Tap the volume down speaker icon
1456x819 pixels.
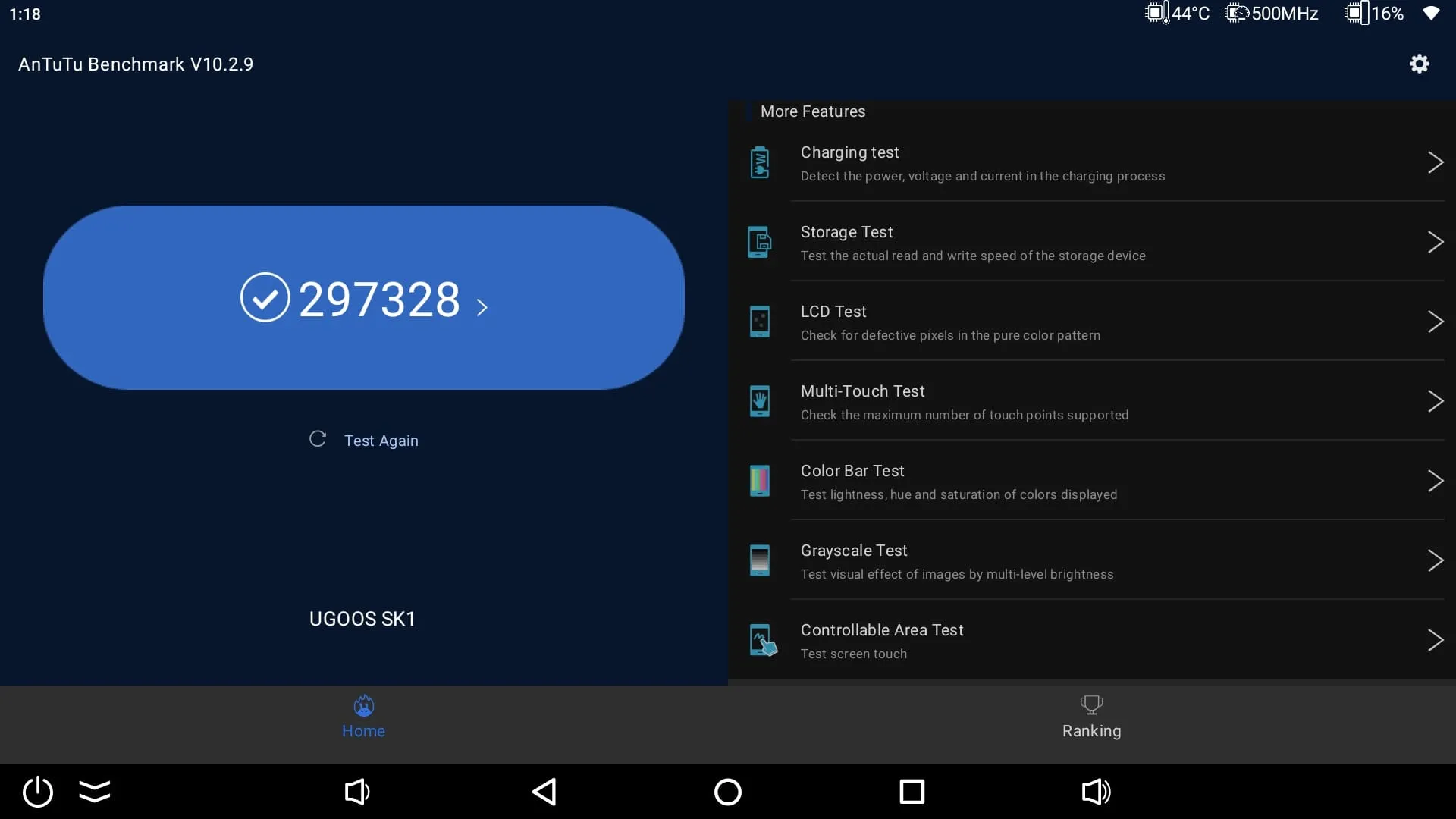(357, 792)
